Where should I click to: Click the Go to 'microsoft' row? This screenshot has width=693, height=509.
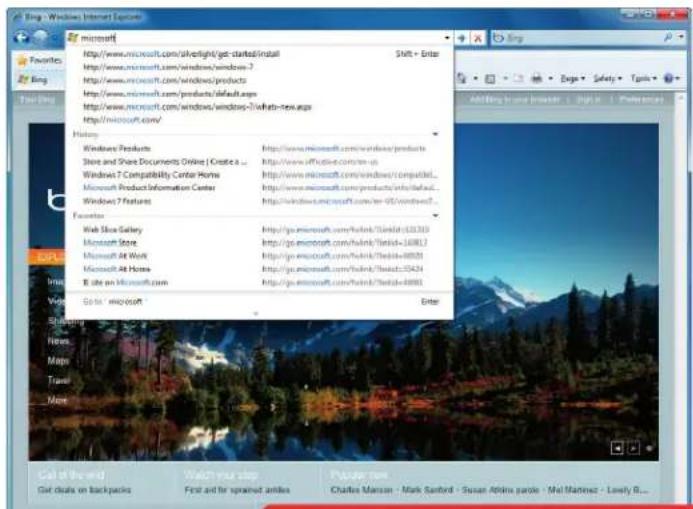pyautogui.click(x=261, y=302)
